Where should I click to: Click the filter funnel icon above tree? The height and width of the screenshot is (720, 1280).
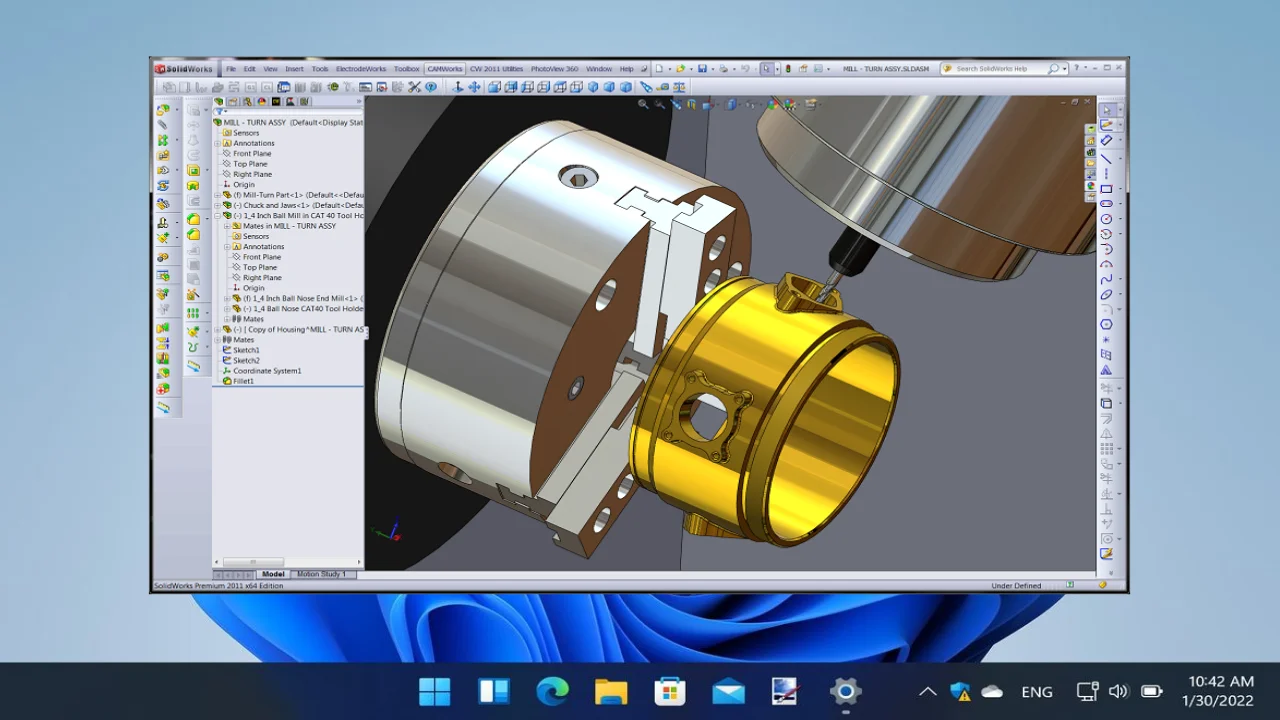click(x=218, y=111)
